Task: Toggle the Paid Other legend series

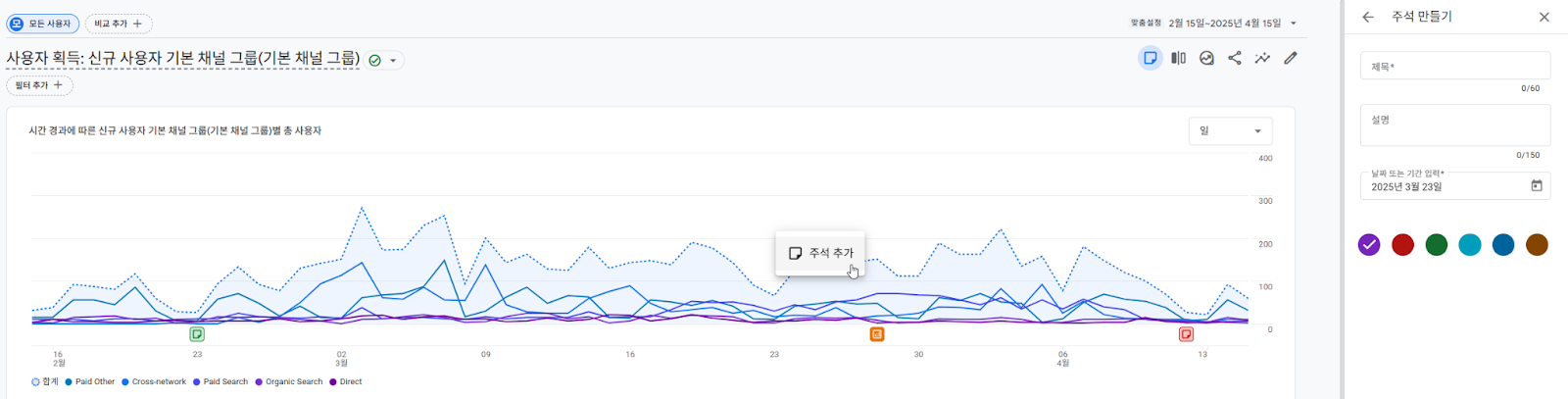Action: [90, 382]
